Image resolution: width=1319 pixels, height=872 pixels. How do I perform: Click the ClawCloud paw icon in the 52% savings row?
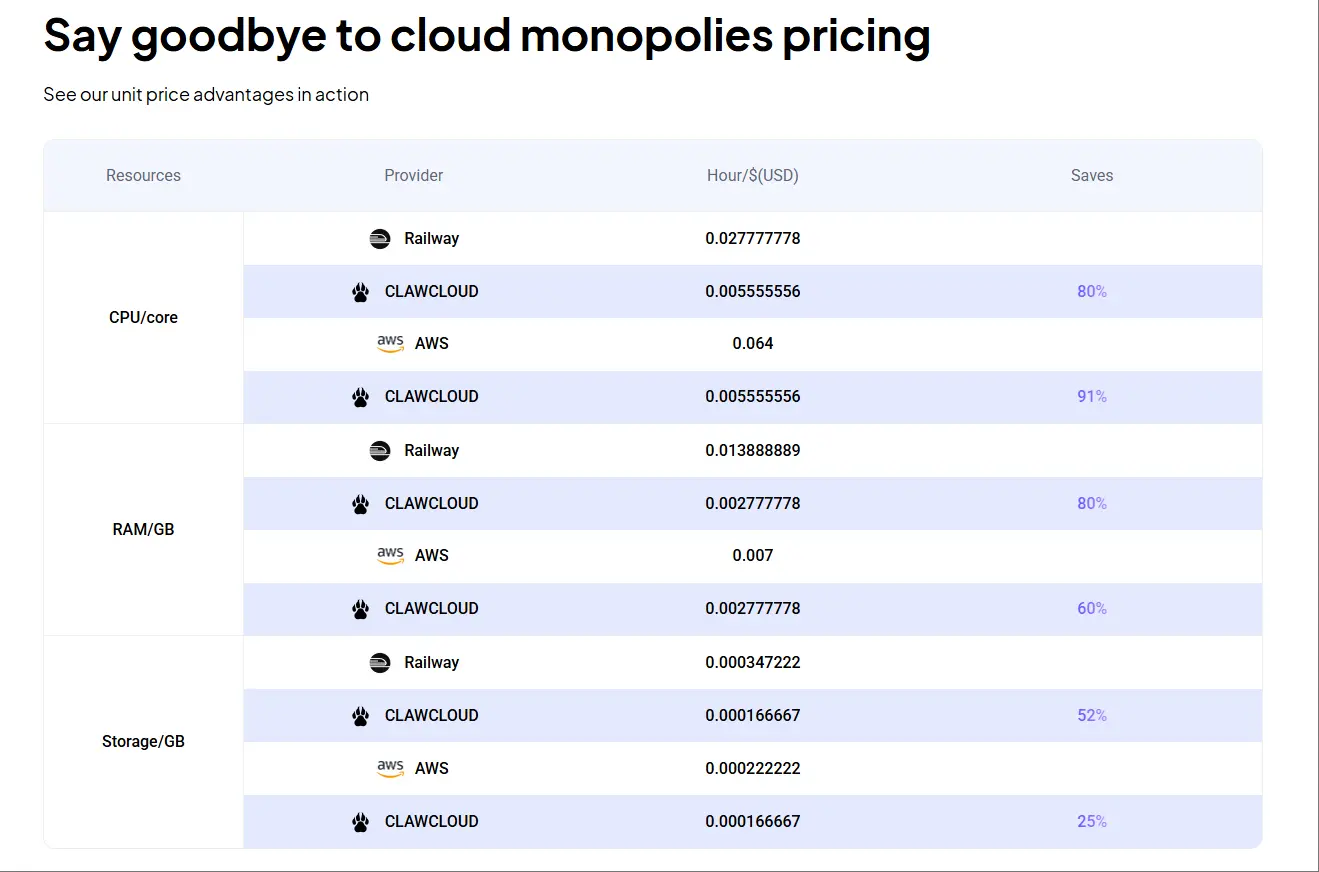[361, 716]
